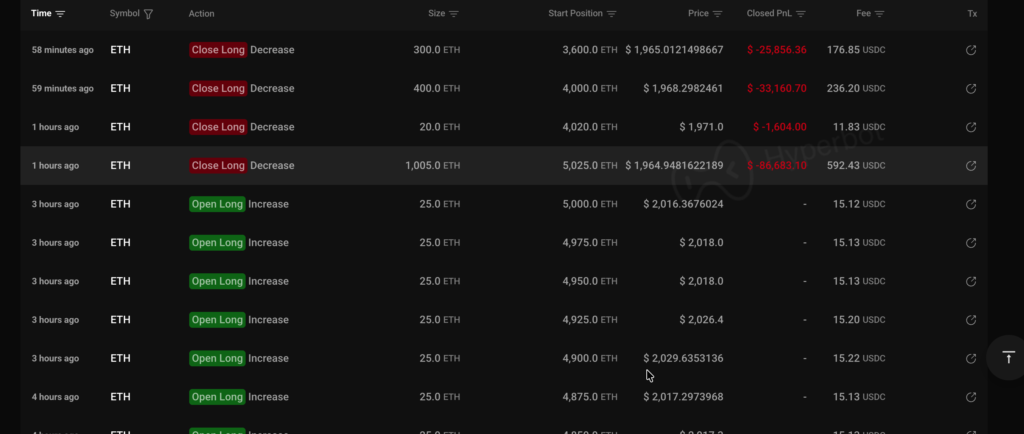Open the Symbol column filter funnel
The height and width of the screenshot is (434, 1024).
[x=149, y=14]
